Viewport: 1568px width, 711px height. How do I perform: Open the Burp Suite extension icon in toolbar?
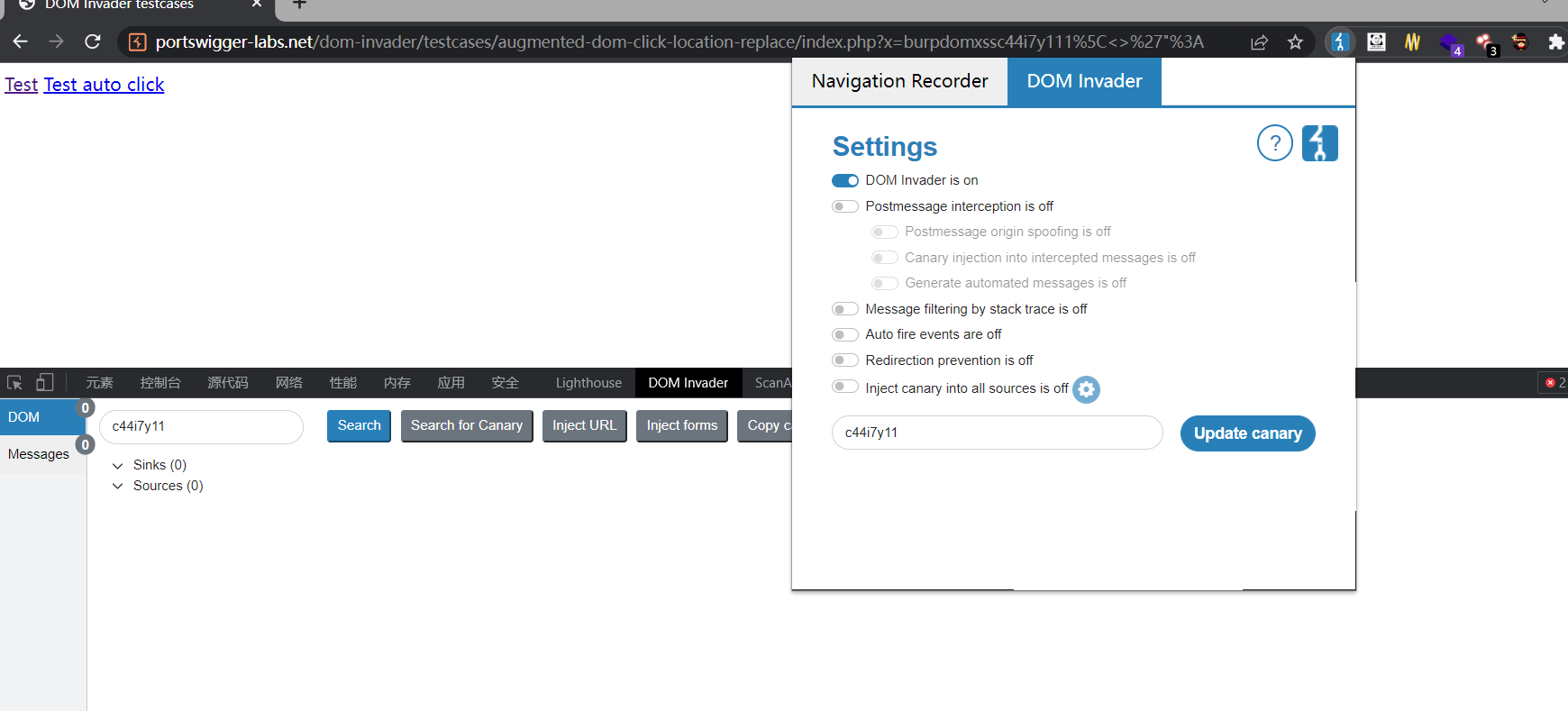[1340, 41]
